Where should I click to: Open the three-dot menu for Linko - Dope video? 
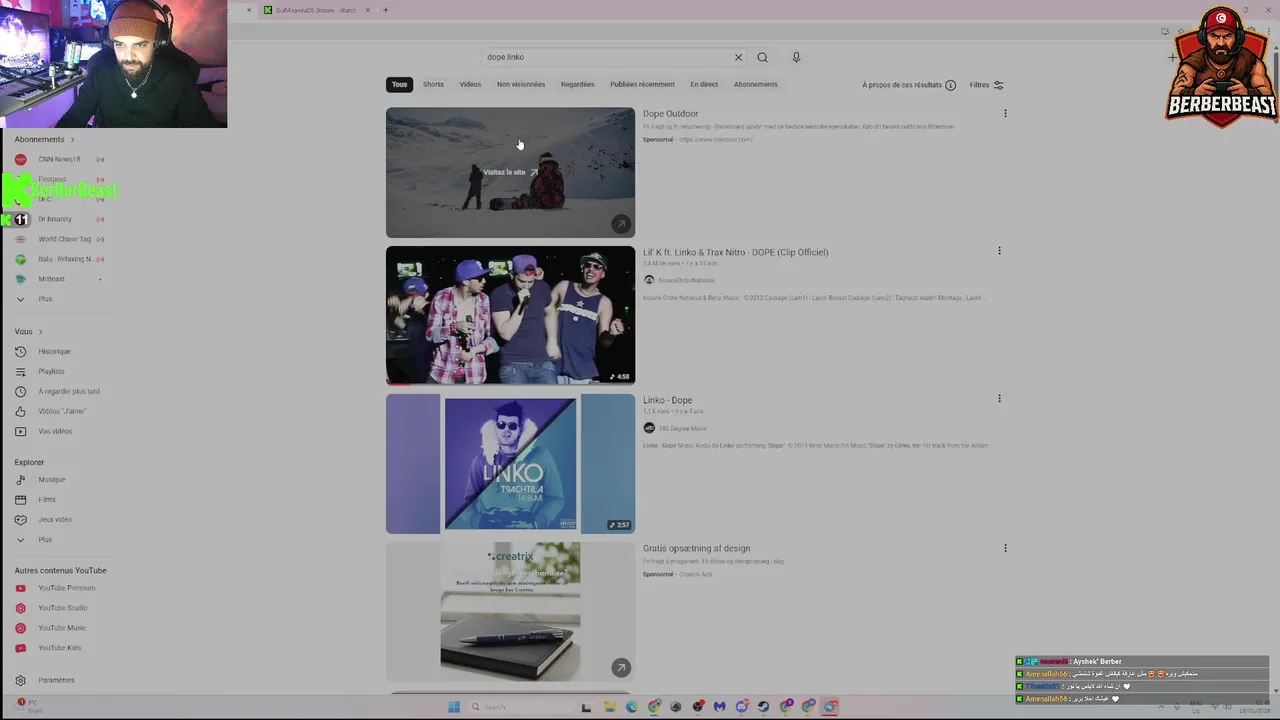tap(999, 398)
